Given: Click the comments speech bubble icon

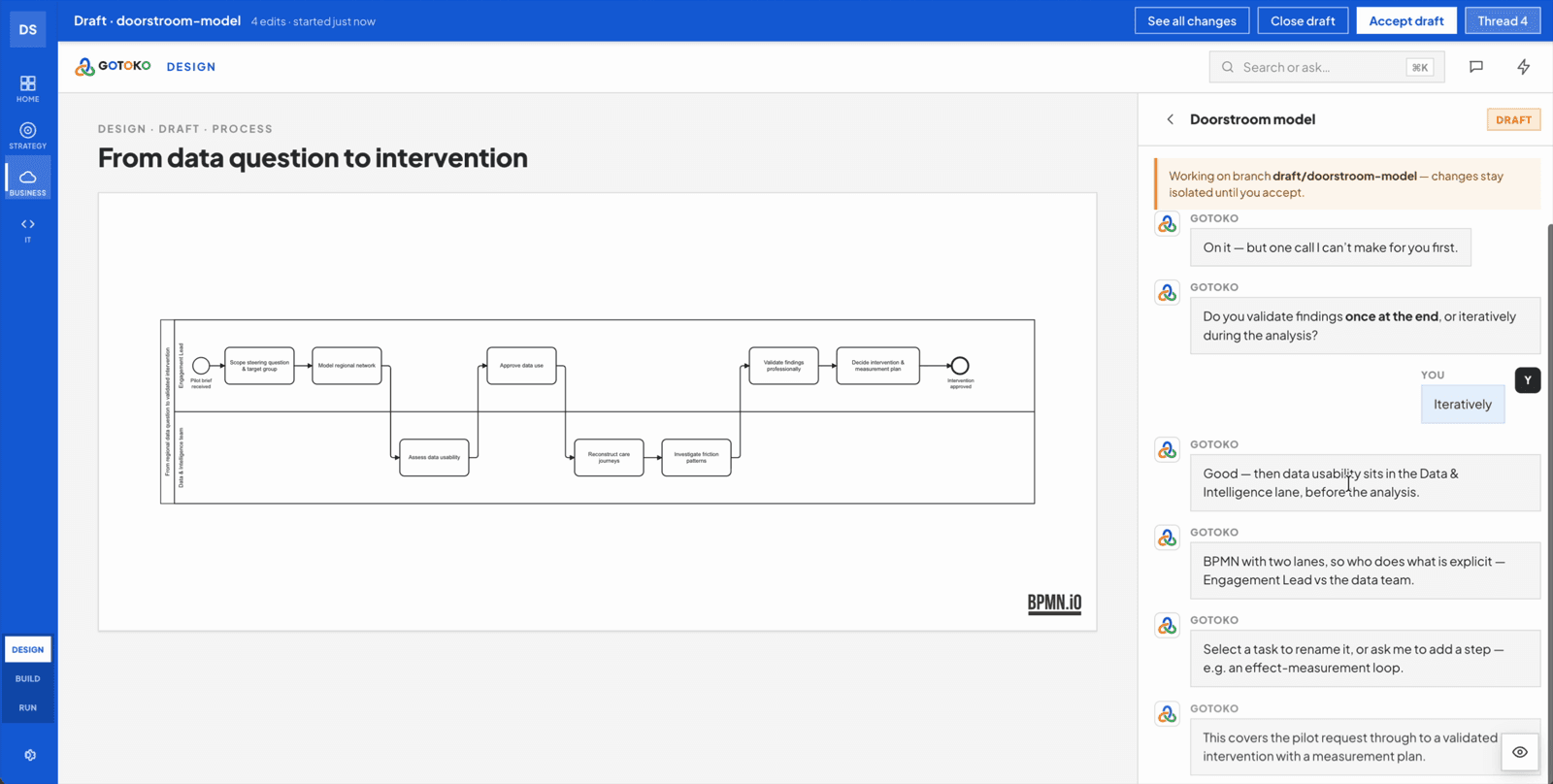Looking at the screenshot, I should click(1476, 67).
